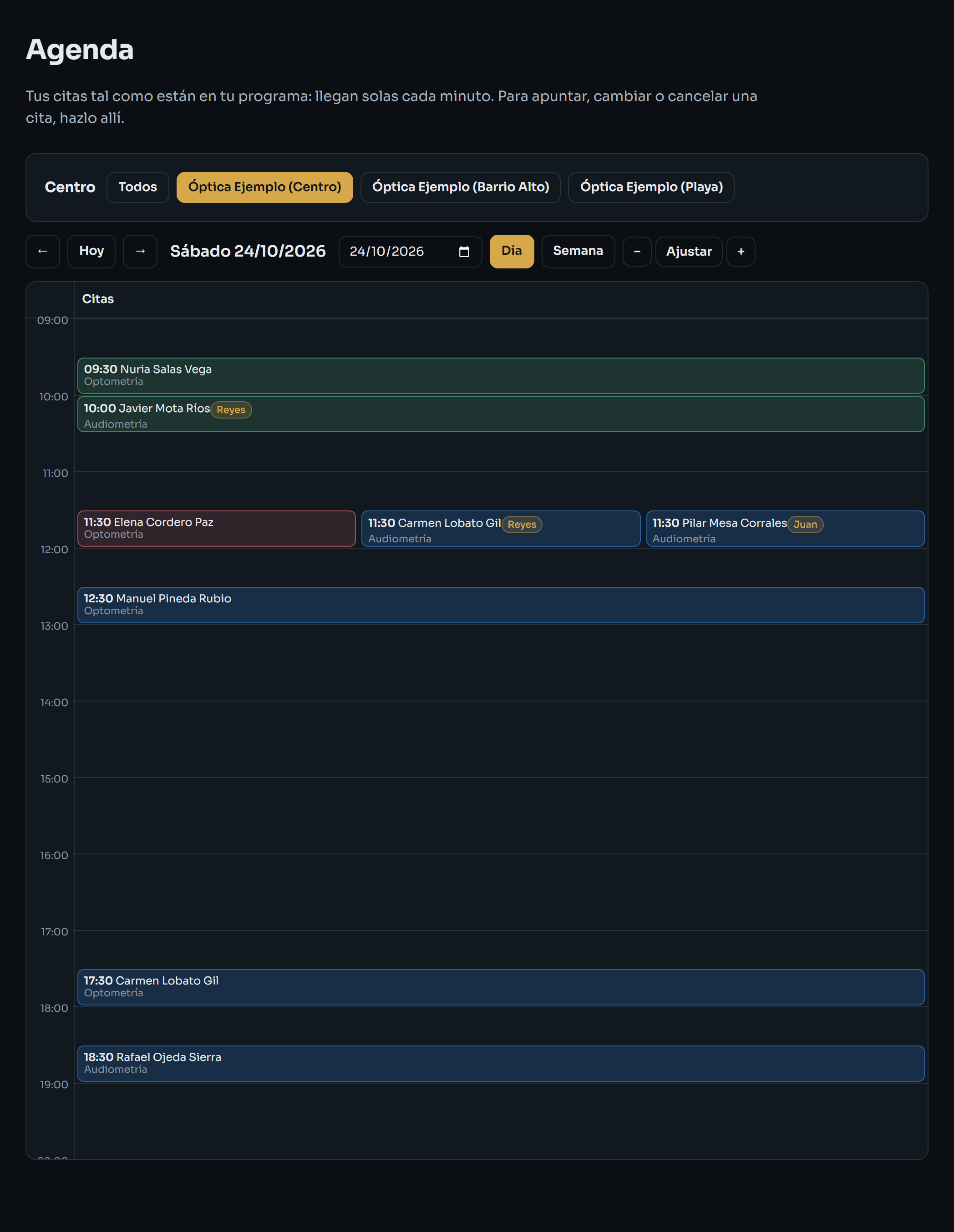
Task: Open the 10:00 Javier Mota Ríos appointment
Action: pos(501,414)
